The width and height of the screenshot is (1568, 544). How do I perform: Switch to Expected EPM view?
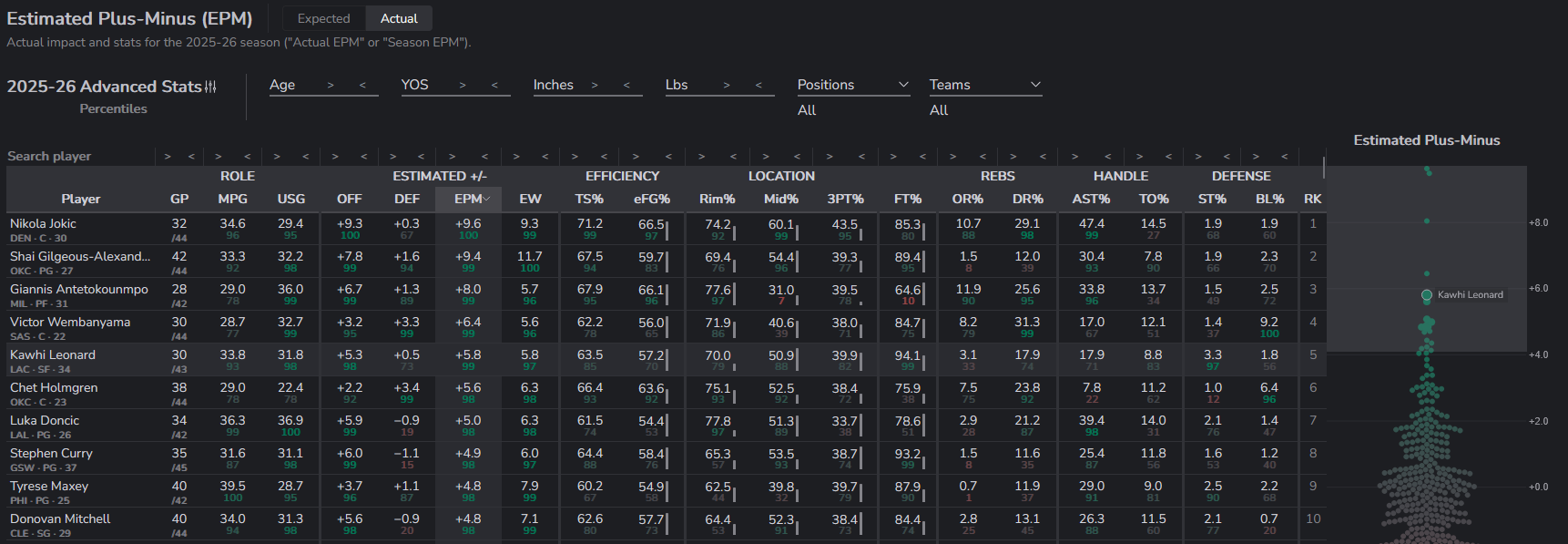tap(323, 18)
